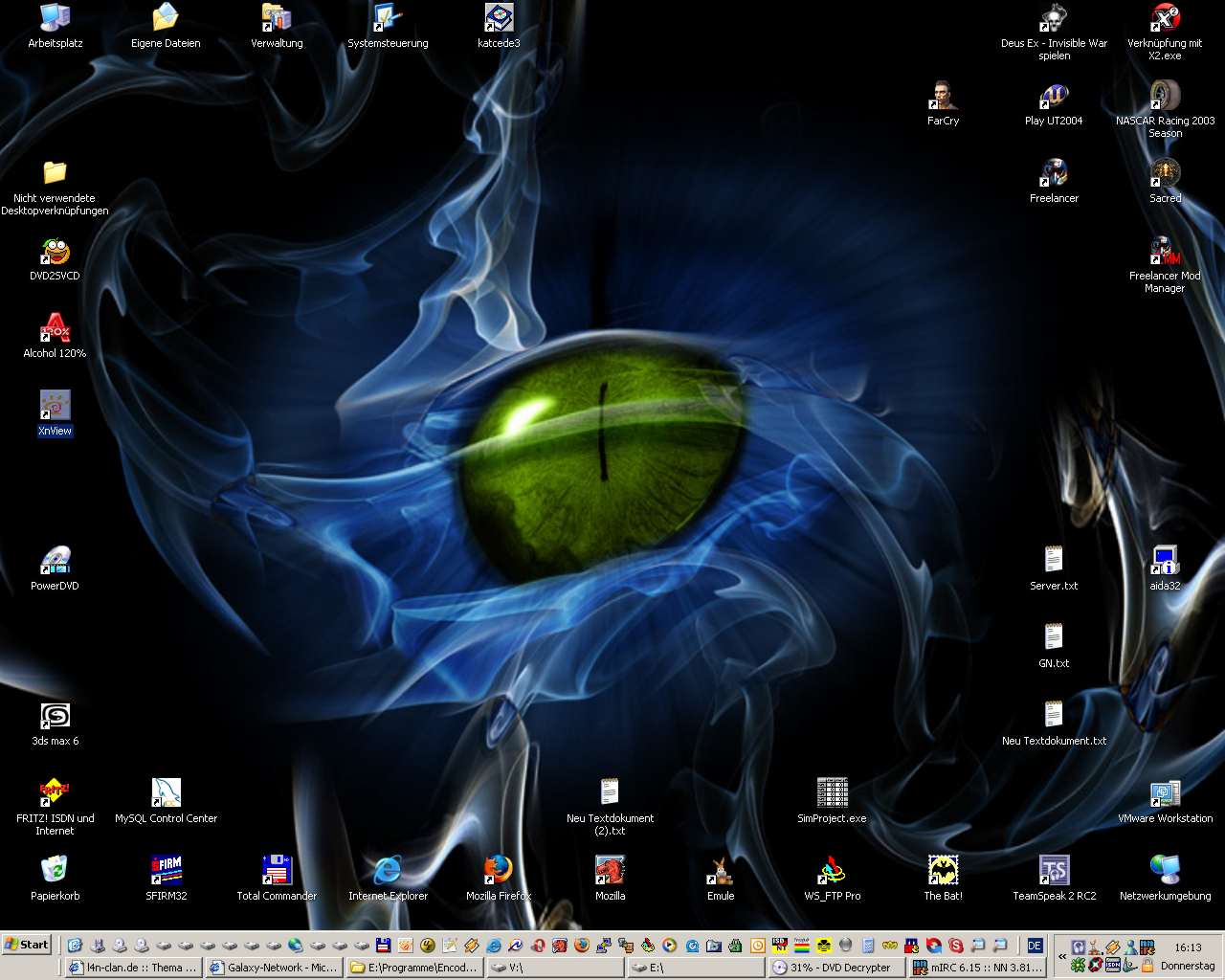The height and width of the screenshot is (980, 1225).
Task: Open the Emule desktop shortcut
Action: (x=721, y=871)
